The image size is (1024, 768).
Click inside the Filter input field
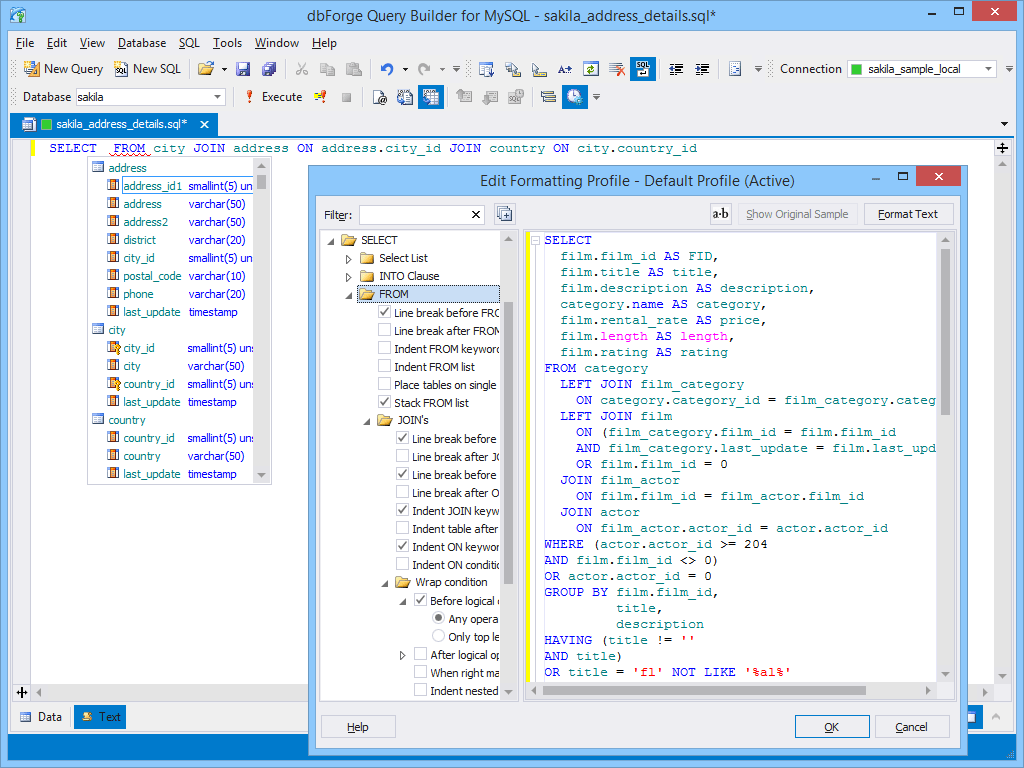click(x=415, y=214)
